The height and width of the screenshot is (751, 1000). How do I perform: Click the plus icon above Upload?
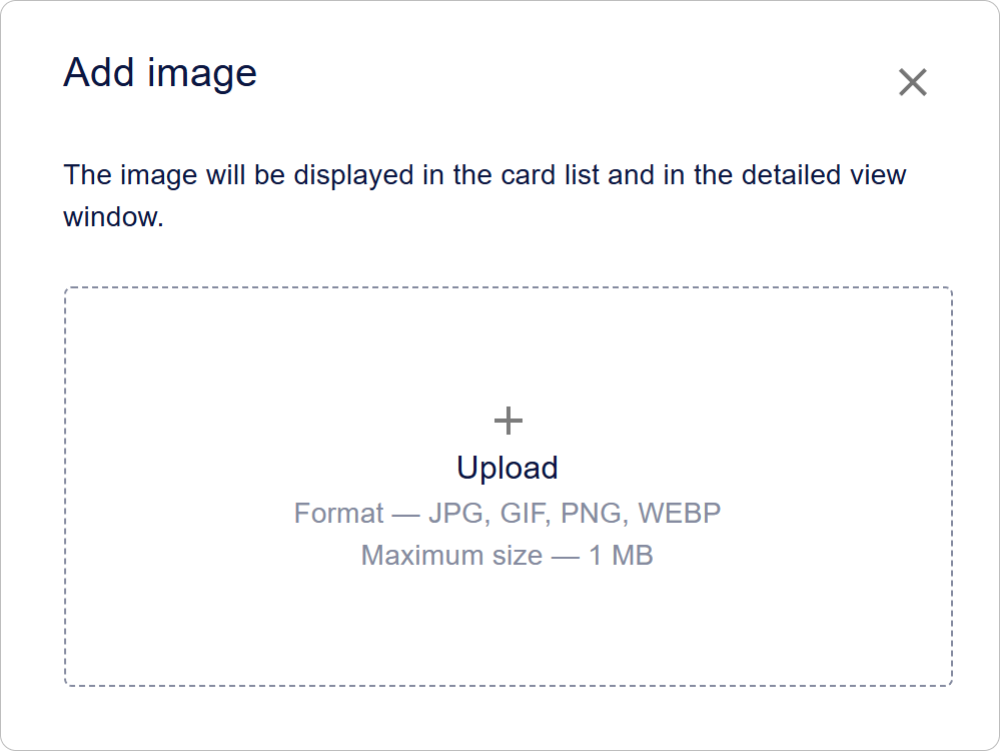coord(508,421)
